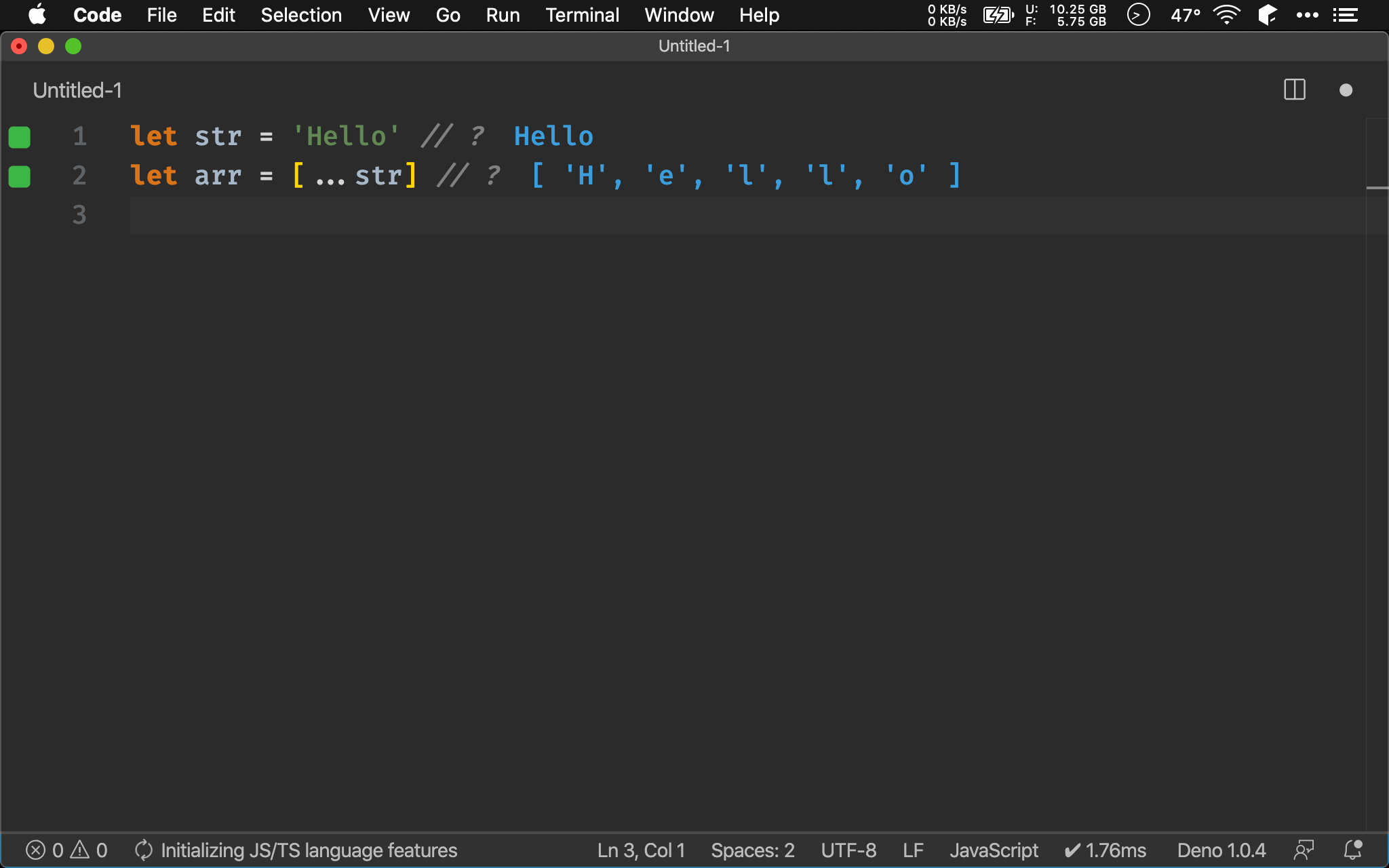The image size is (1389, 868).
Task: Click the green Quokka marker on line 2
Action: (20, 176)
